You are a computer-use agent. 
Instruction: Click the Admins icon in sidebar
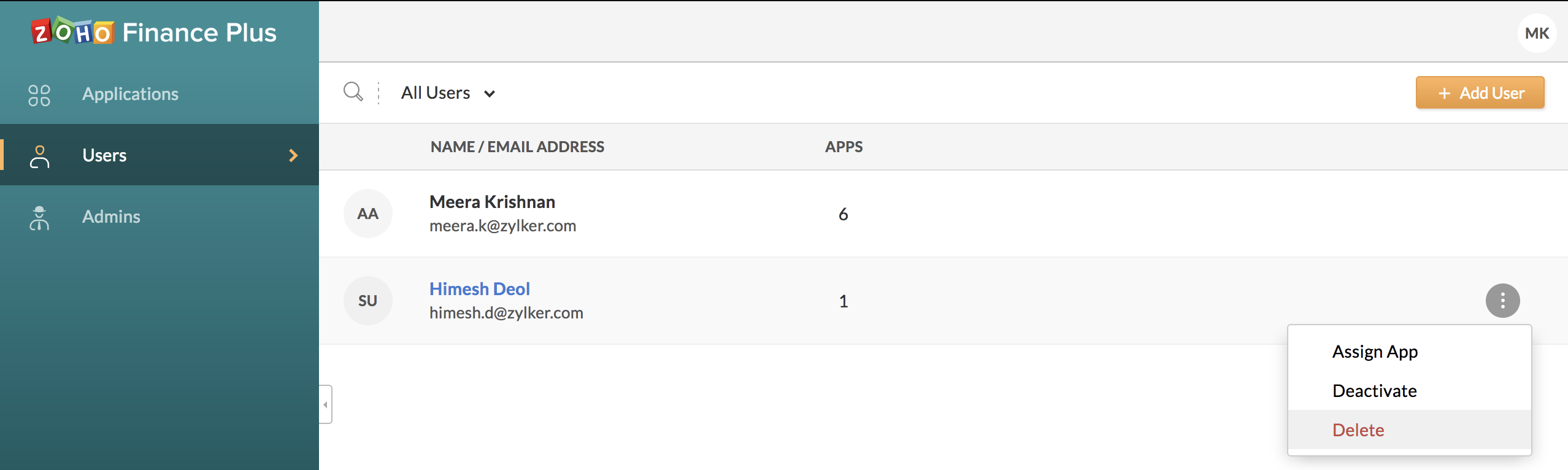click(39, 218)
